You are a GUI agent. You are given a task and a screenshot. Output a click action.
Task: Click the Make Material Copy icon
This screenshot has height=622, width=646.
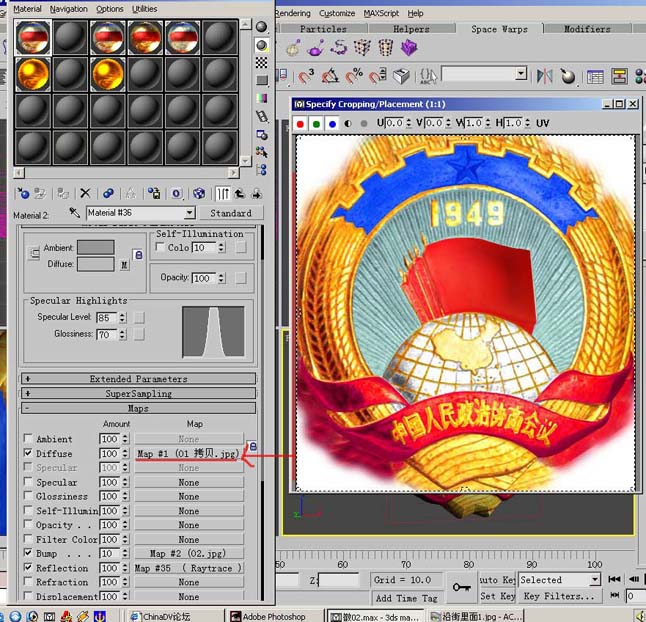coord(108,193)
